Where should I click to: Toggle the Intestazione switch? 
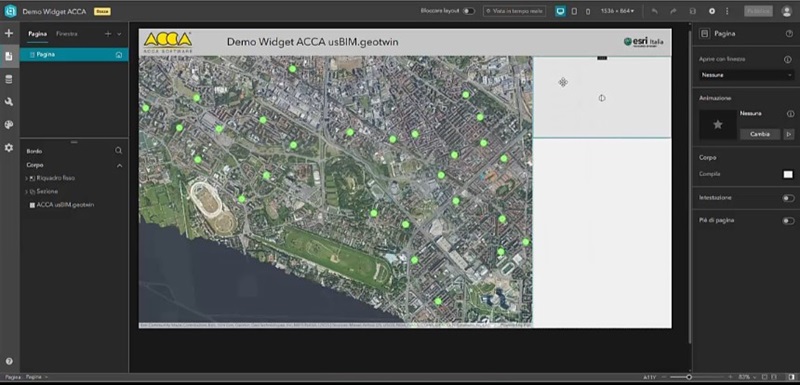(788, 198)
